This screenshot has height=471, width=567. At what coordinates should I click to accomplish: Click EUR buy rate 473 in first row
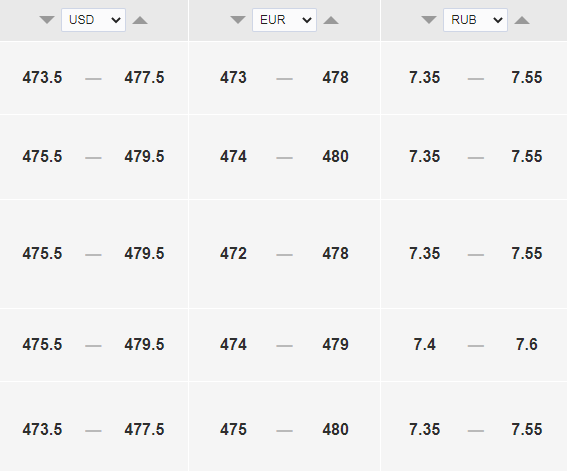[x=233, y=77]
